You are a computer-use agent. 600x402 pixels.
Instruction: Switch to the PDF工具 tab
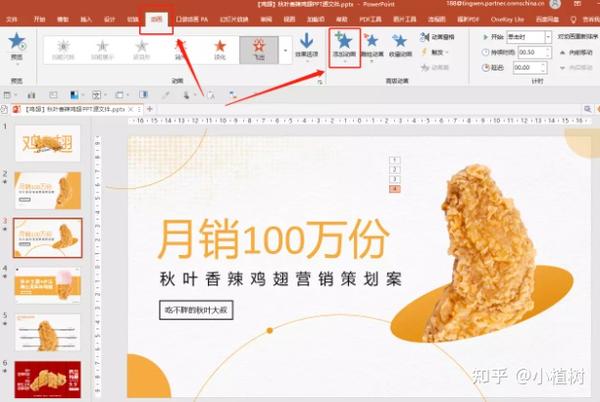(x=370, y=19)
